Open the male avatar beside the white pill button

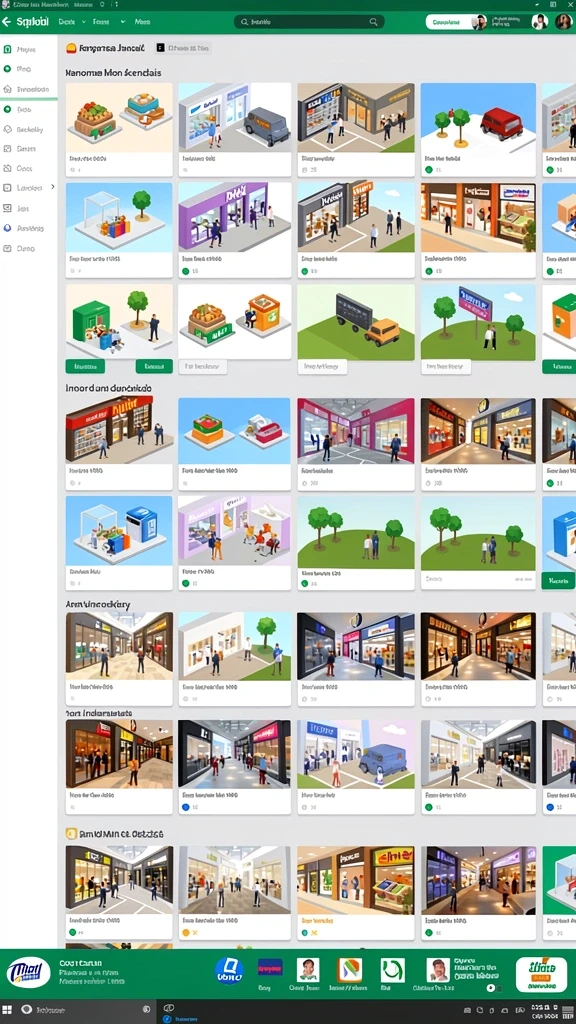point(480,22)
